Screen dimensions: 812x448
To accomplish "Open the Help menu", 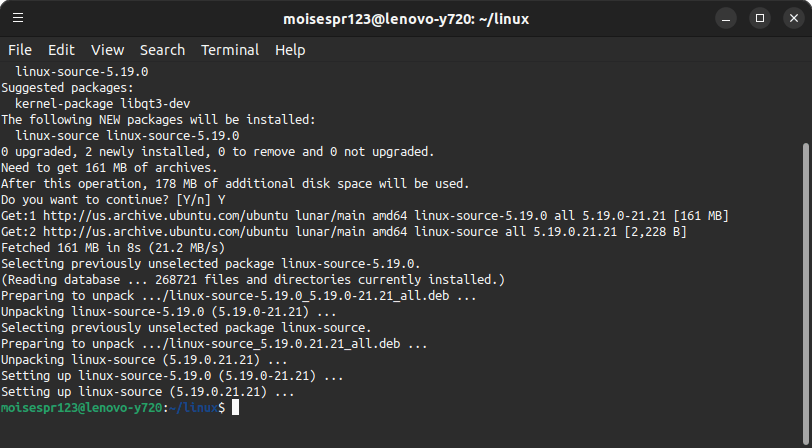I will 290,50.
